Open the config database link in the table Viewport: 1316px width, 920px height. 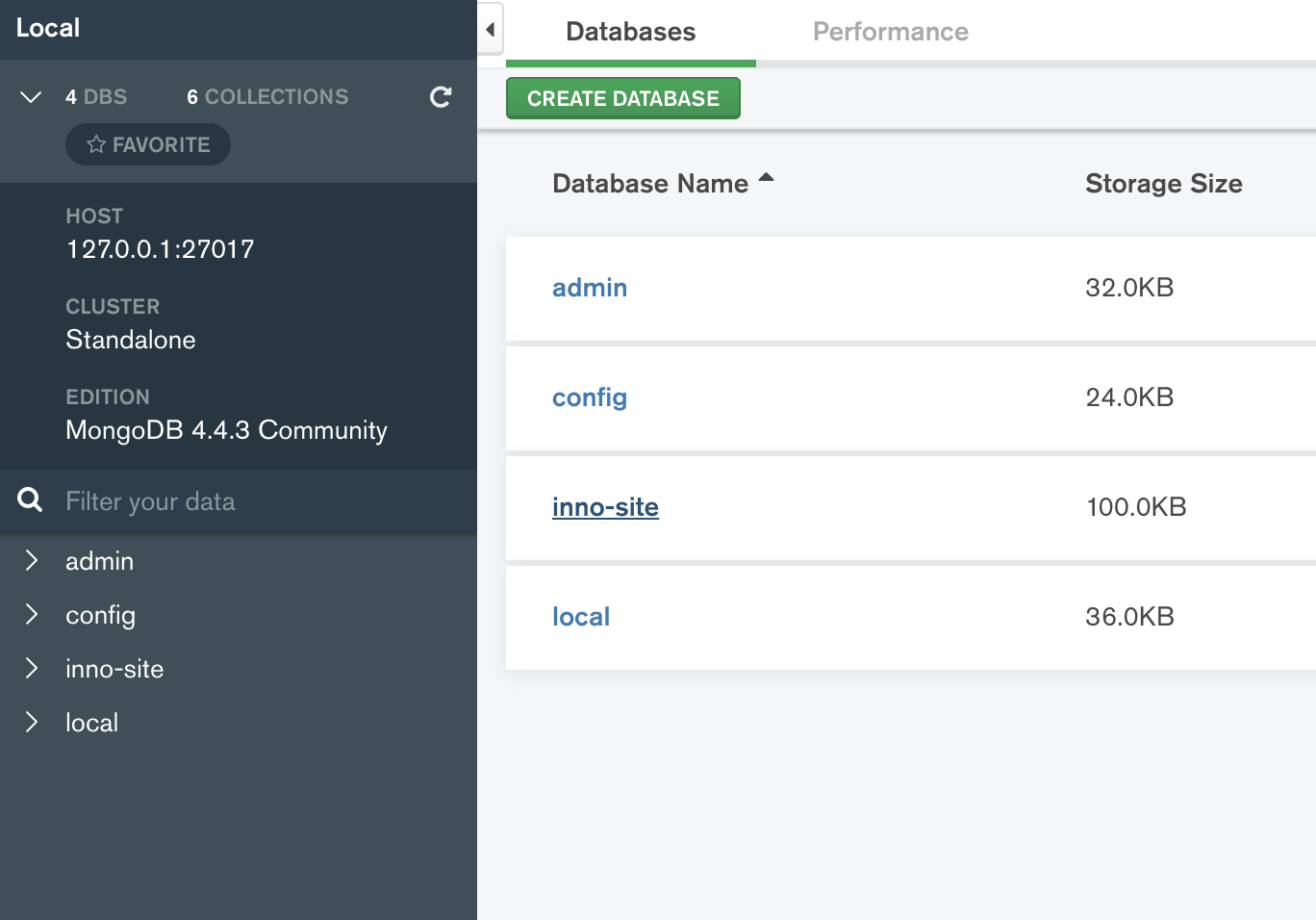click(x=590, y=398)
